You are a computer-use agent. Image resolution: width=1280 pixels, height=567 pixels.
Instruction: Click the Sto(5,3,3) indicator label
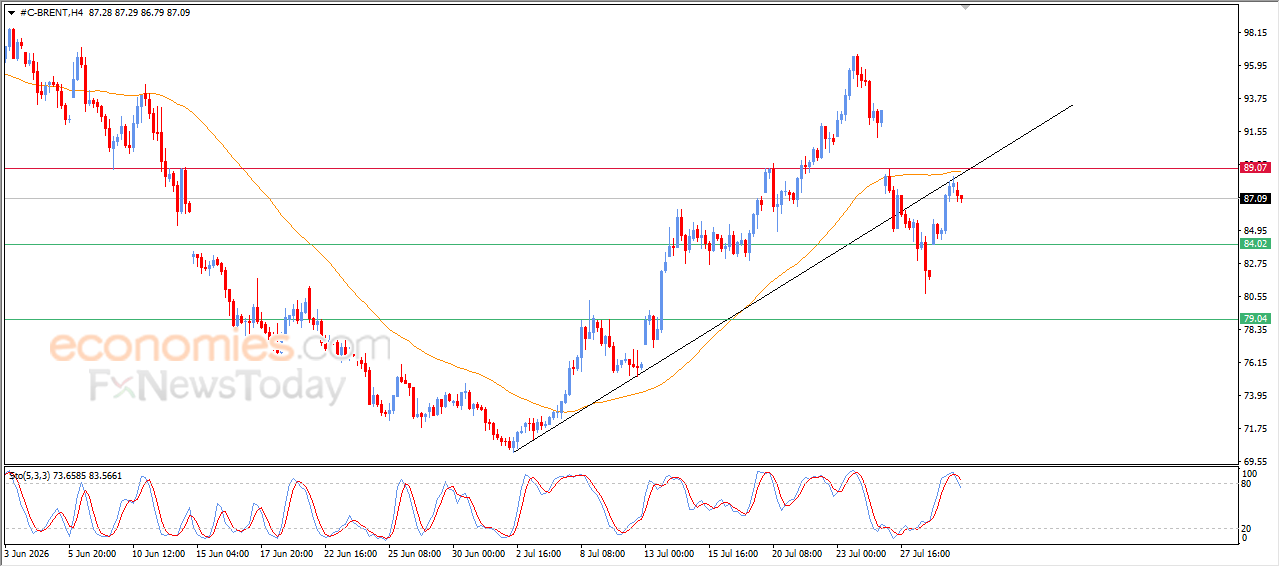pos(65,476)
